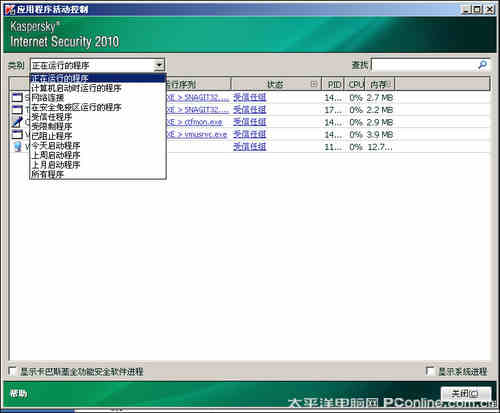Click the Kaspersky icon in the title bar
The image size is (500, 413).
click(9, 9)
